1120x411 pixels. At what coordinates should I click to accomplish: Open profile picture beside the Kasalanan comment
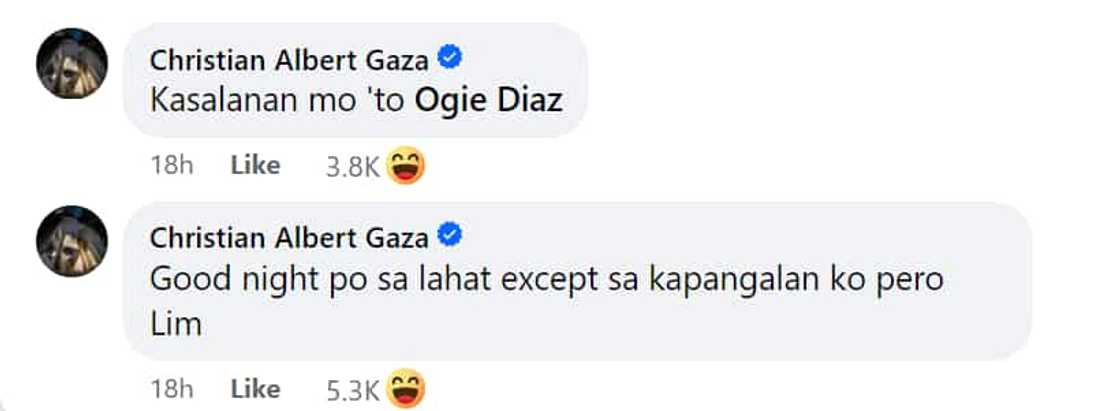72,64
